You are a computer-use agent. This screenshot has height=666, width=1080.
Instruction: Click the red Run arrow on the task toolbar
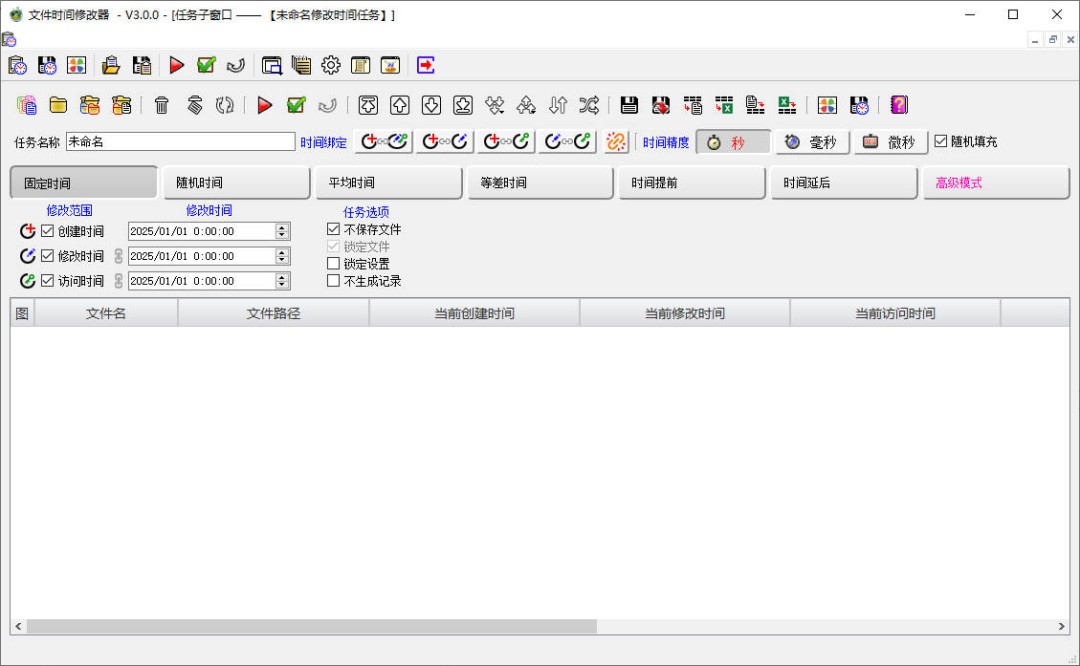pos(264,105)
